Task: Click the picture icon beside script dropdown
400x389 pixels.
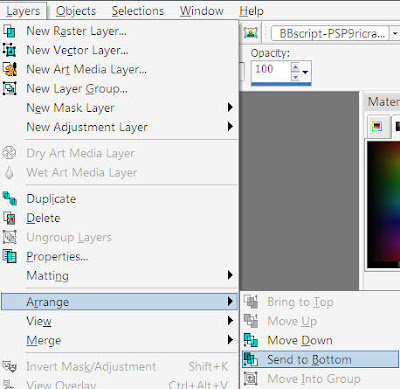Action: [x=250, y=33]
